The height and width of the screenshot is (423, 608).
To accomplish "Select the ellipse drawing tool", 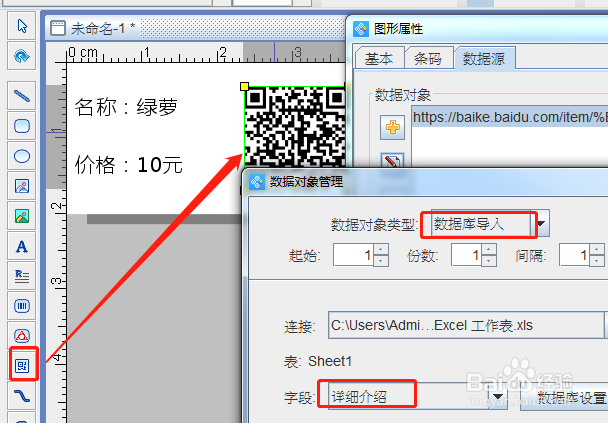I will pos(22,156).
